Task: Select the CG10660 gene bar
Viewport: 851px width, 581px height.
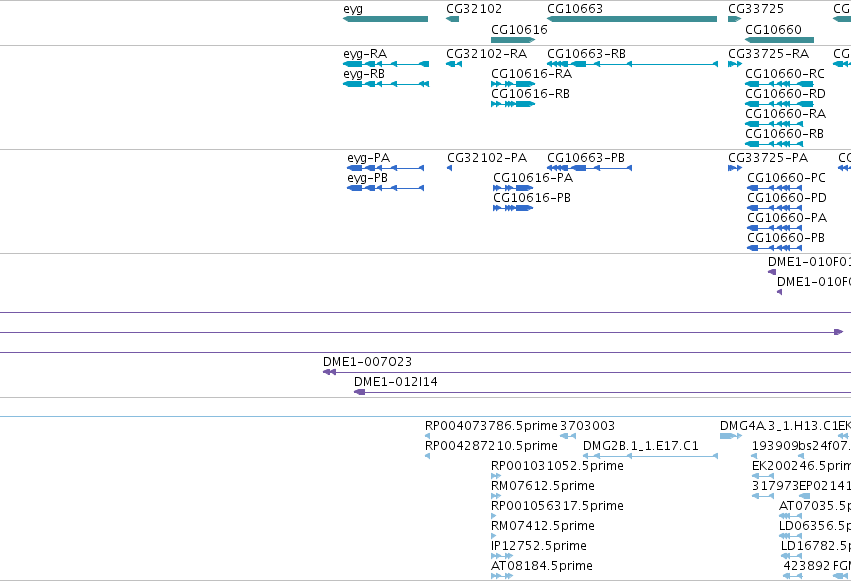Action: coord(779,40)
